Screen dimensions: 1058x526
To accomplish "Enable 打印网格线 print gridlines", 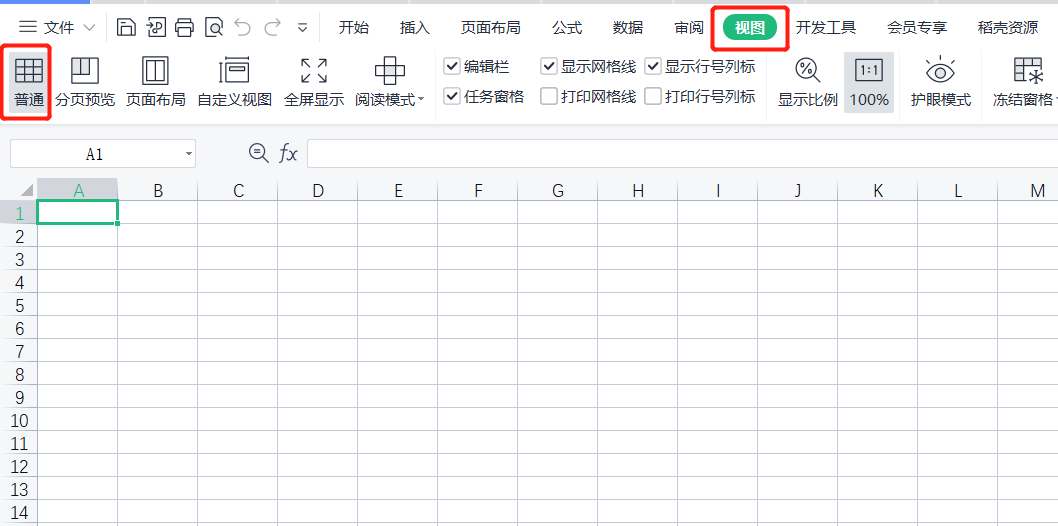I will [549, 96].
